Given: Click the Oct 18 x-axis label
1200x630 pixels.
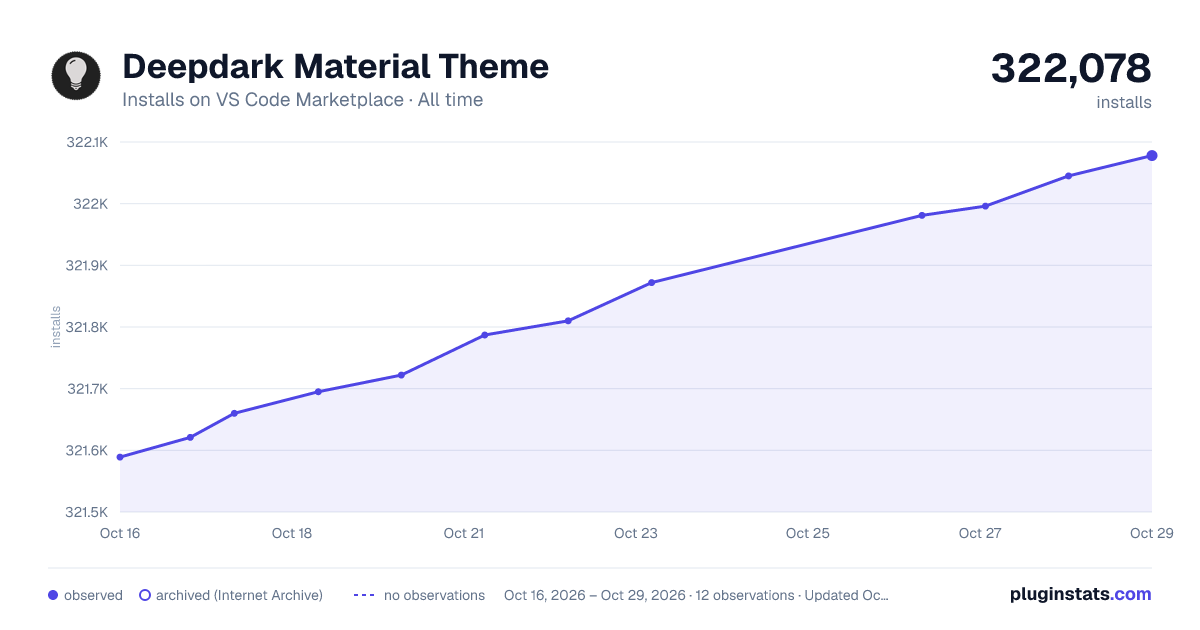Looking at the screenshot, I should (292, 533).
